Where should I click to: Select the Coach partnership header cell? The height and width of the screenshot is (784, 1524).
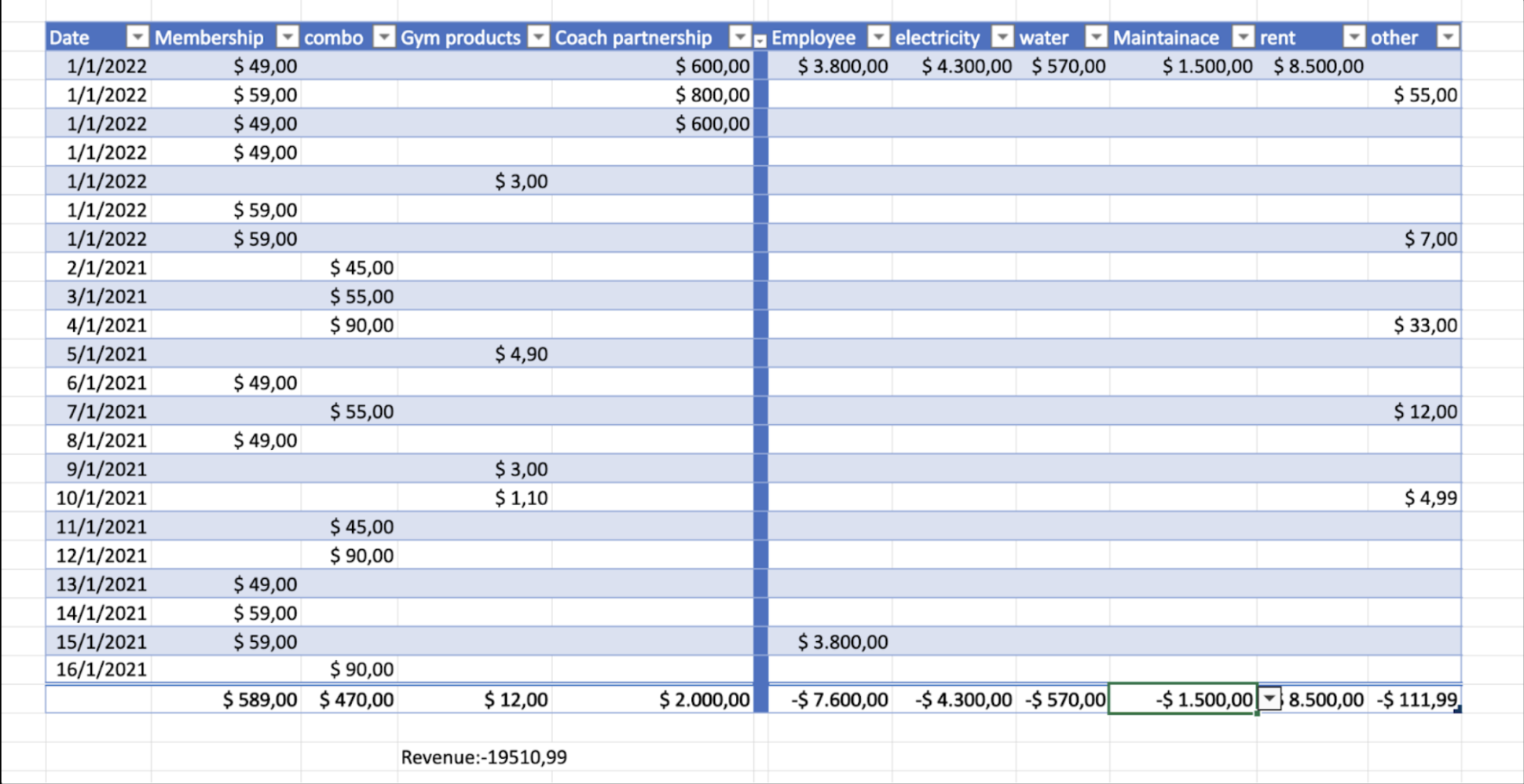coord(652,37)
